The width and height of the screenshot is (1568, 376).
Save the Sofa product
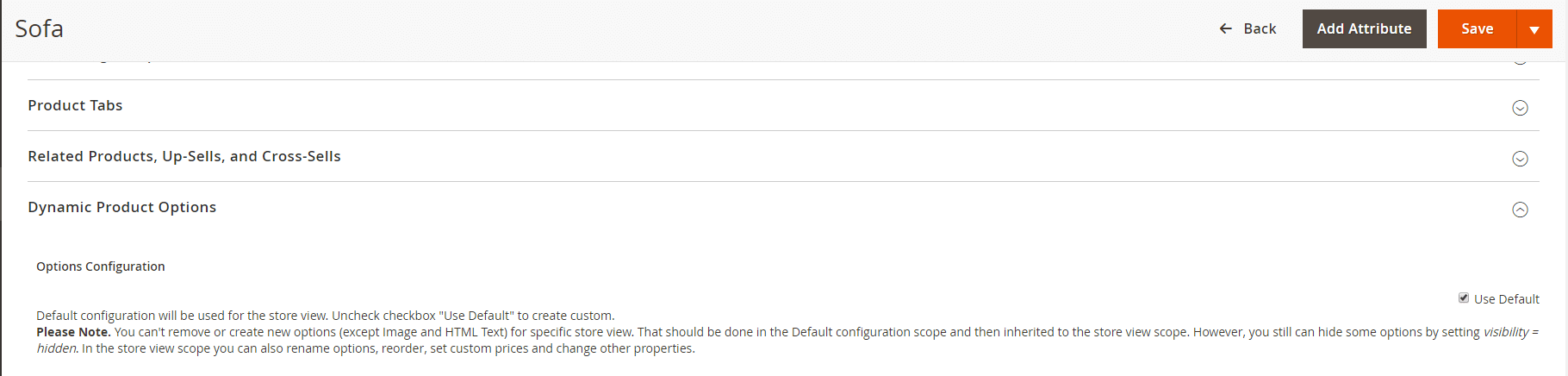pyautogui.click(x=1477, y=29)
